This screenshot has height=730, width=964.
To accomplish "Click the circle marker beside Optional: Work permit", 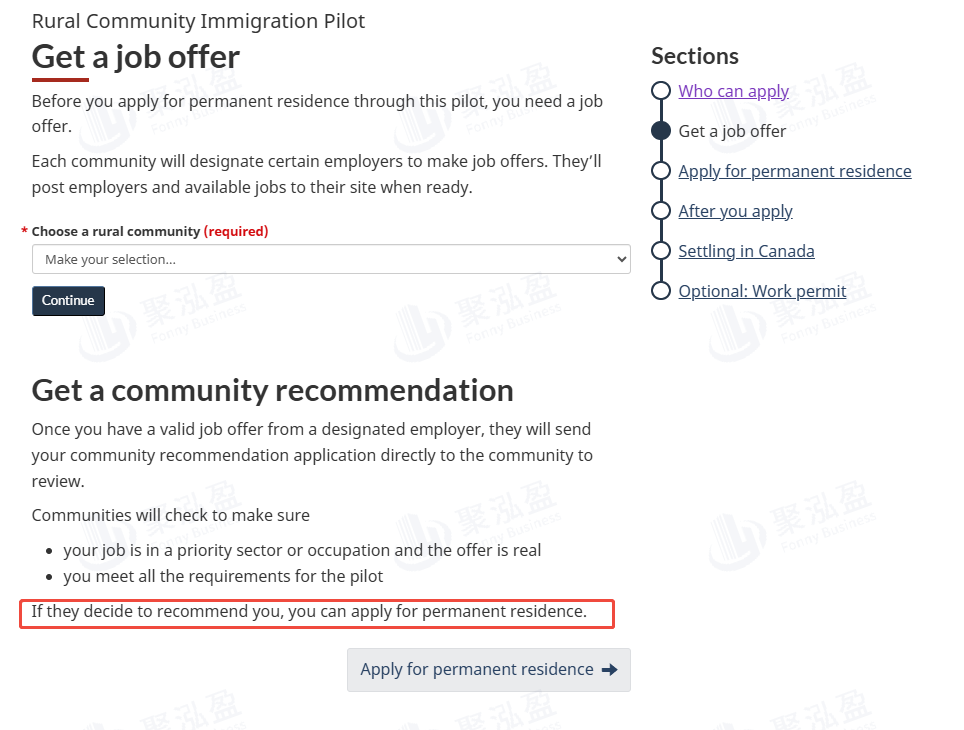I will (660, 291).
